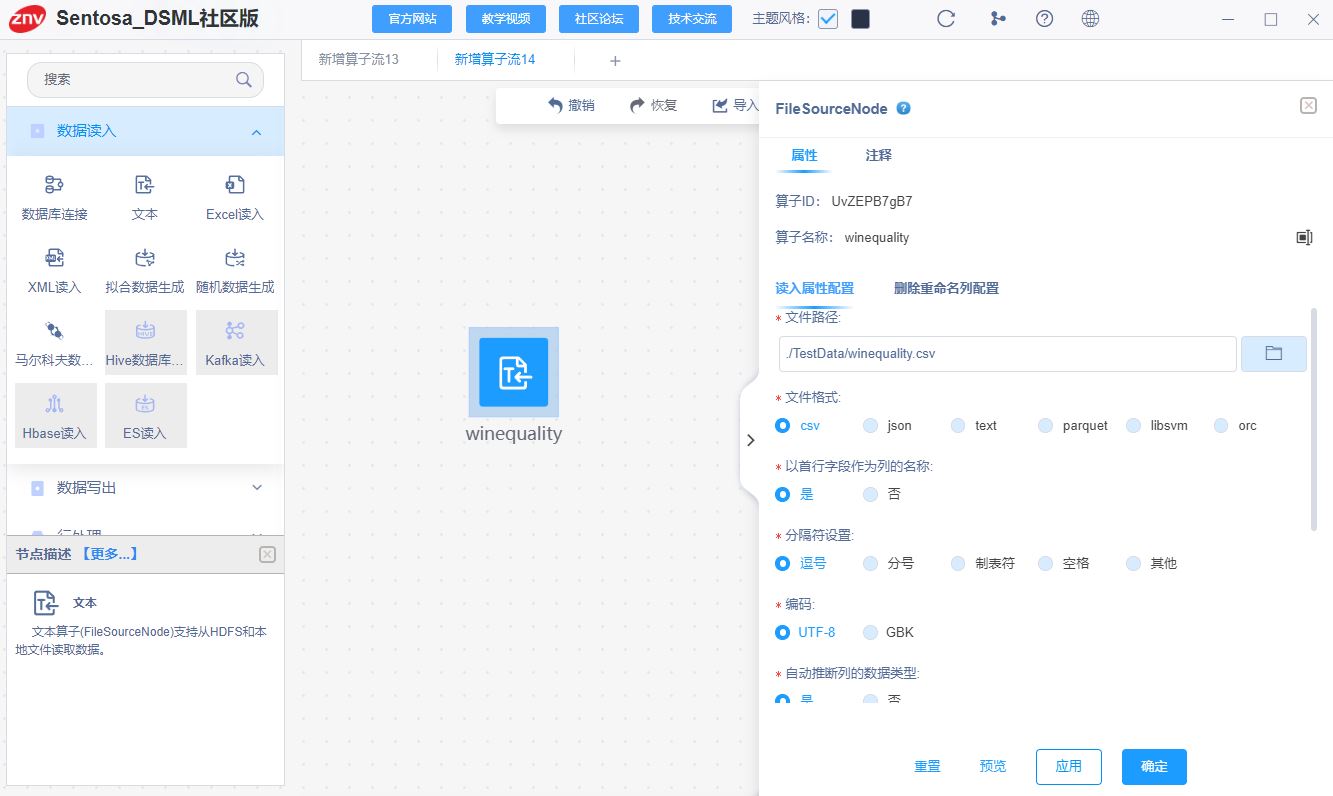Click the 预览 preview link
Viewport: 1333px width, 796px height.
[993, 766]
